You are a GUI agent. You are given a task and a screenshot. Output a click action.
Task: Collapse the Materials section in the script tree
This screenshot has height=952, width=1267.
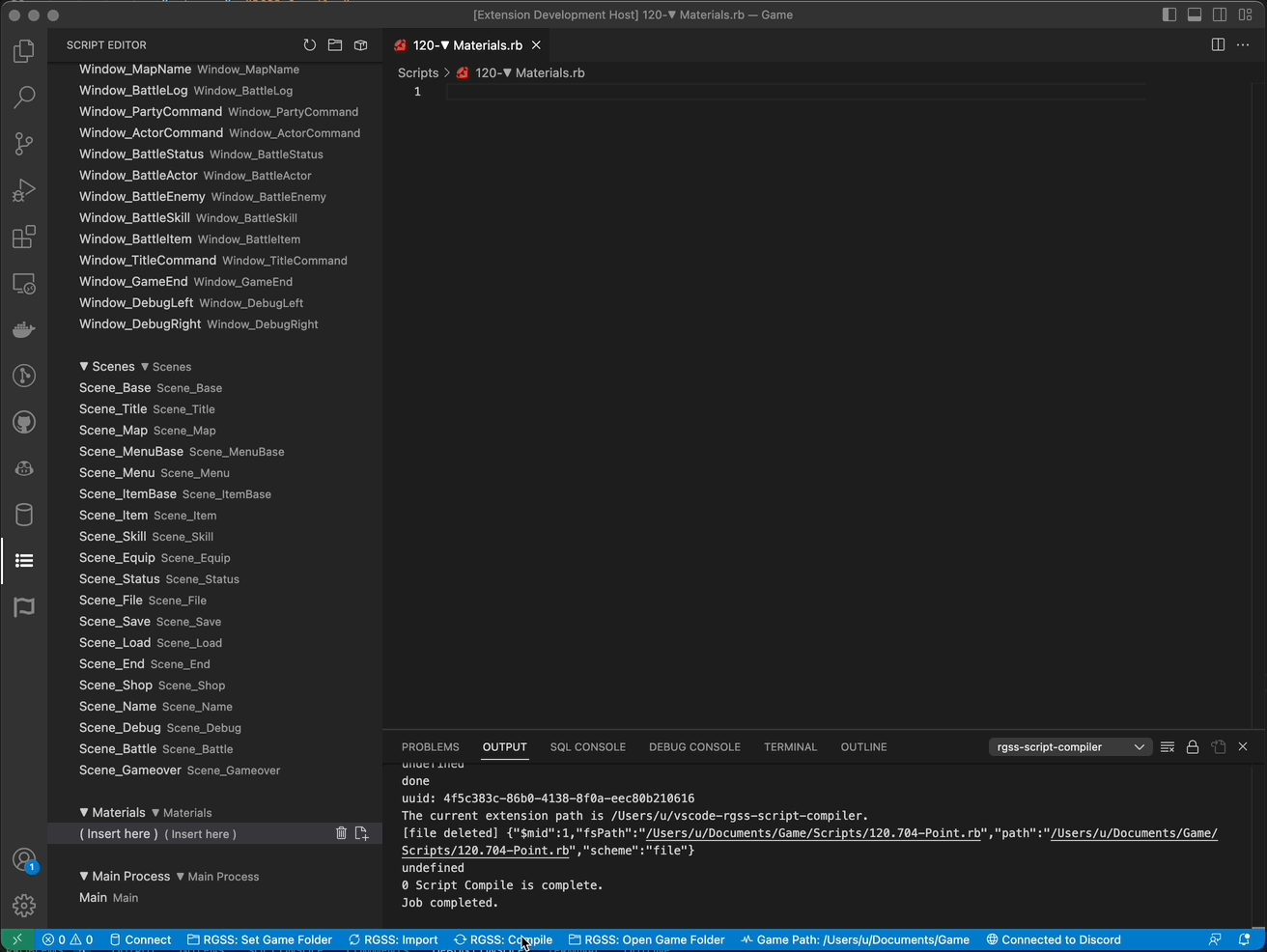tap(86, 812)
